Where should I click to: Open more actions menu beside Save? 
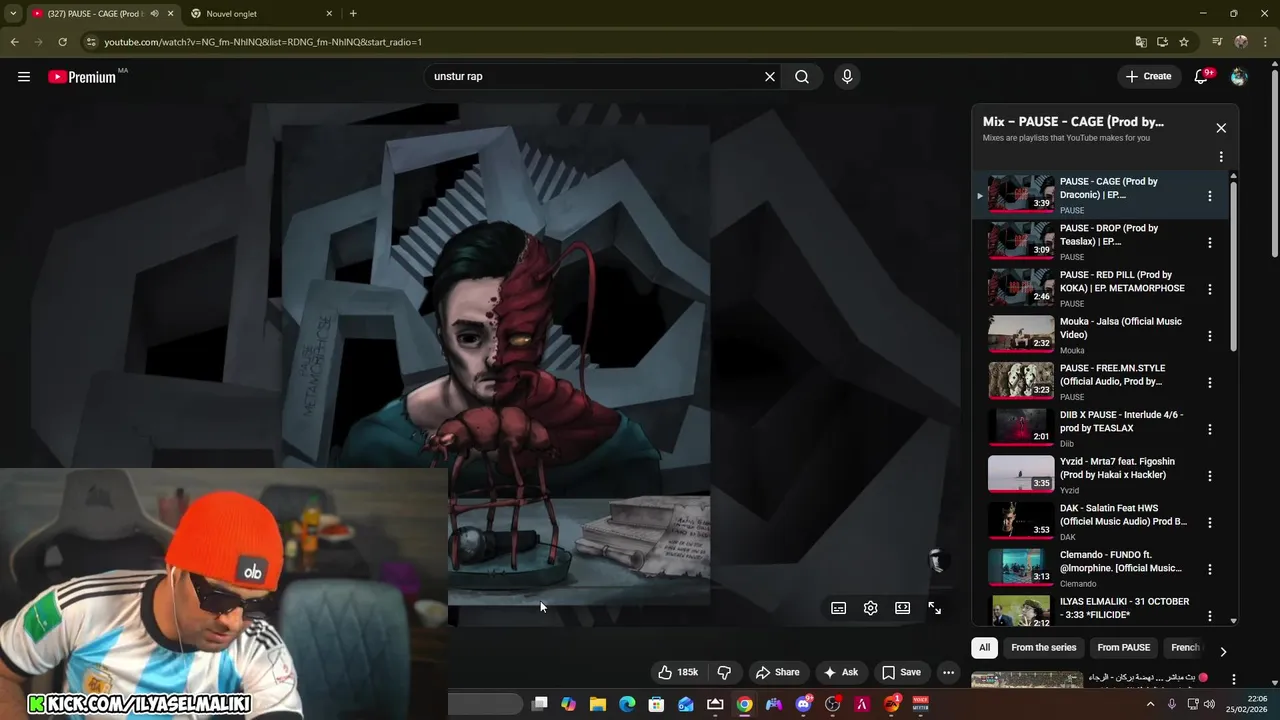click(x=949, y=672)
